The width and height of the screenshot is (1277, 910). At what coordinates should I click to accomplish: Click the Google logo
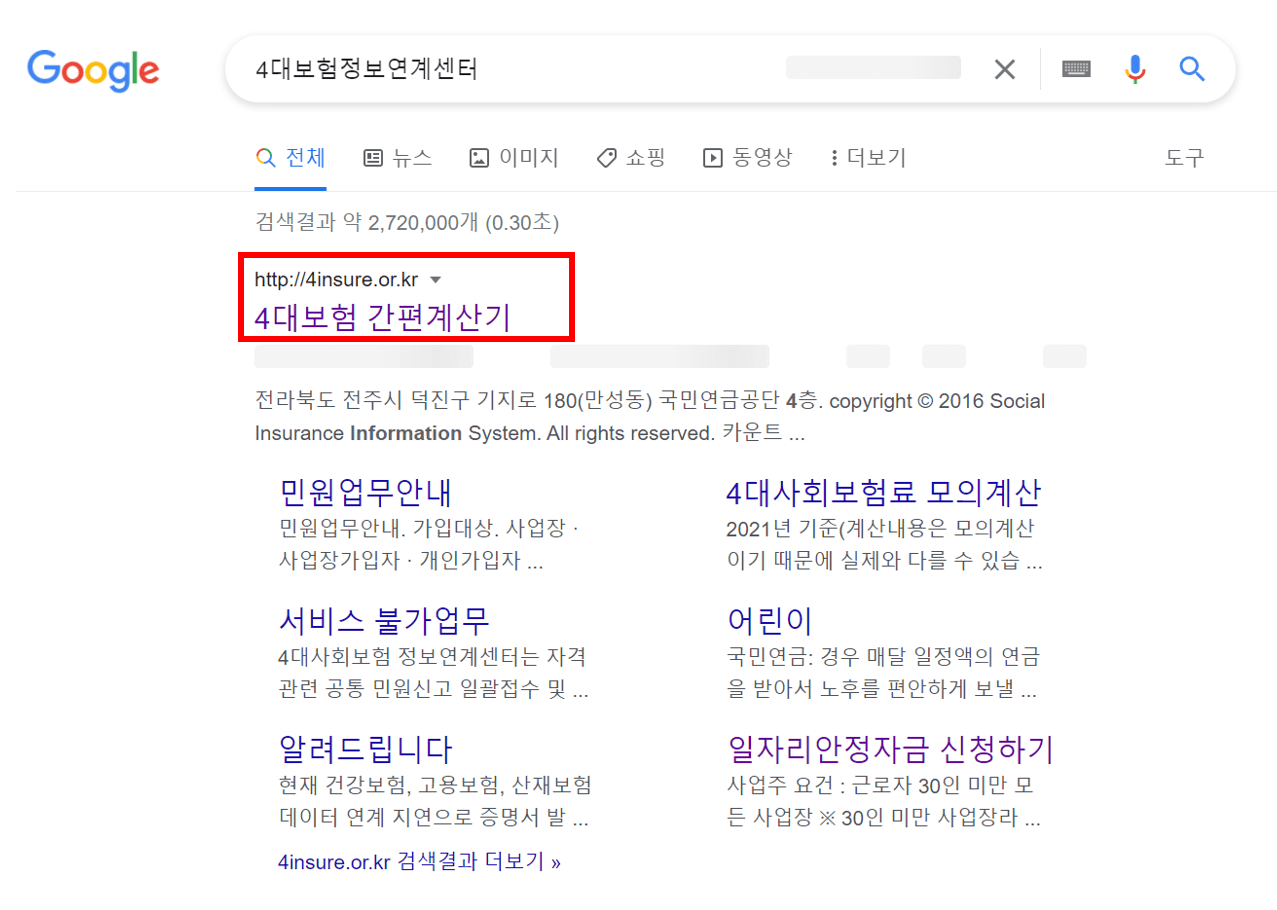click(x=93, y=69)
